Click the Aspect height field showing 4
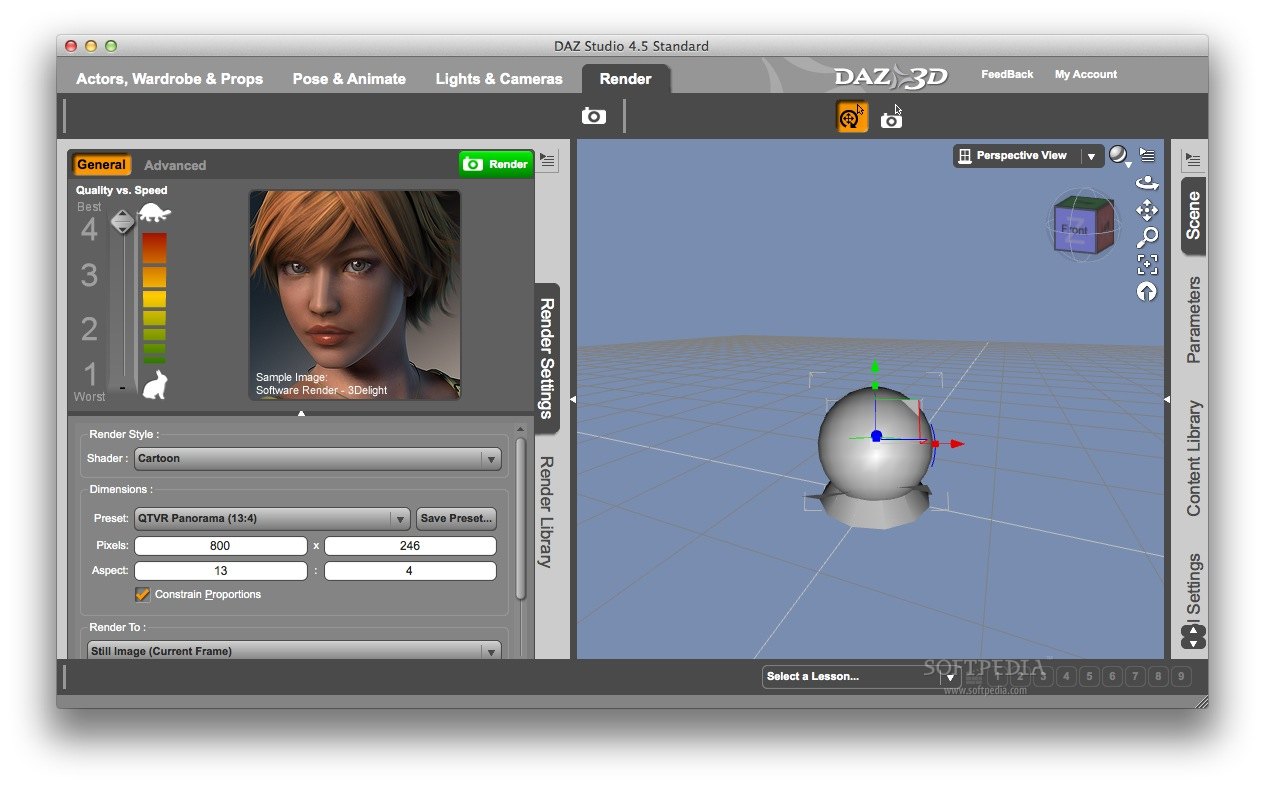Image resolution: width=1265 pixels, height=787 pixels. pyautogui.click(x=410, y=571)
